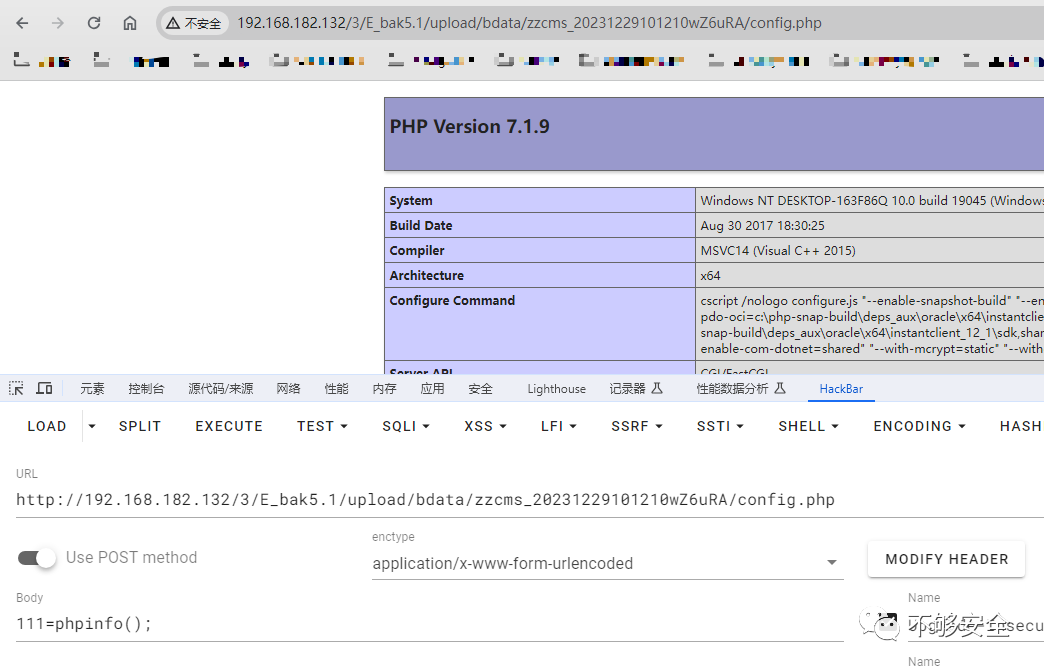This screenshot has width=1044, height=671.
Task: Click the Compiler row label
Action: [417, 250]
